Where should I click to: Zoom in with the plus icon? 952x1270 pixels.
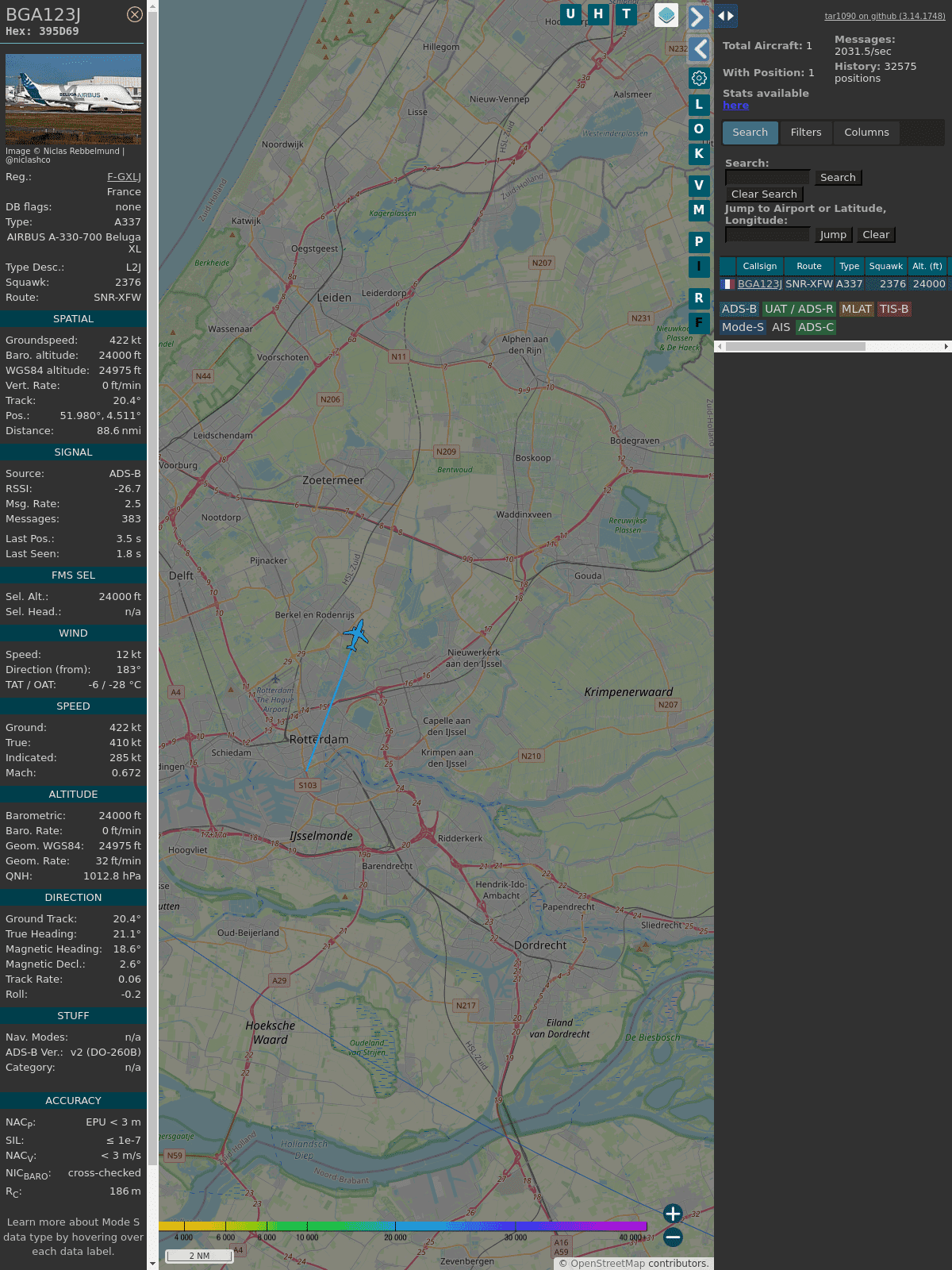pos(673,1214)
